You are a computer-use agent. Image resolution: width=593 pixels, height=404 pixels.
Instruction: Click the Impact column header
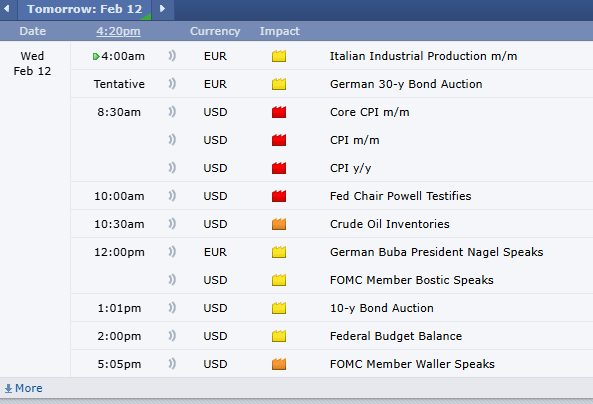click(279, 31)
